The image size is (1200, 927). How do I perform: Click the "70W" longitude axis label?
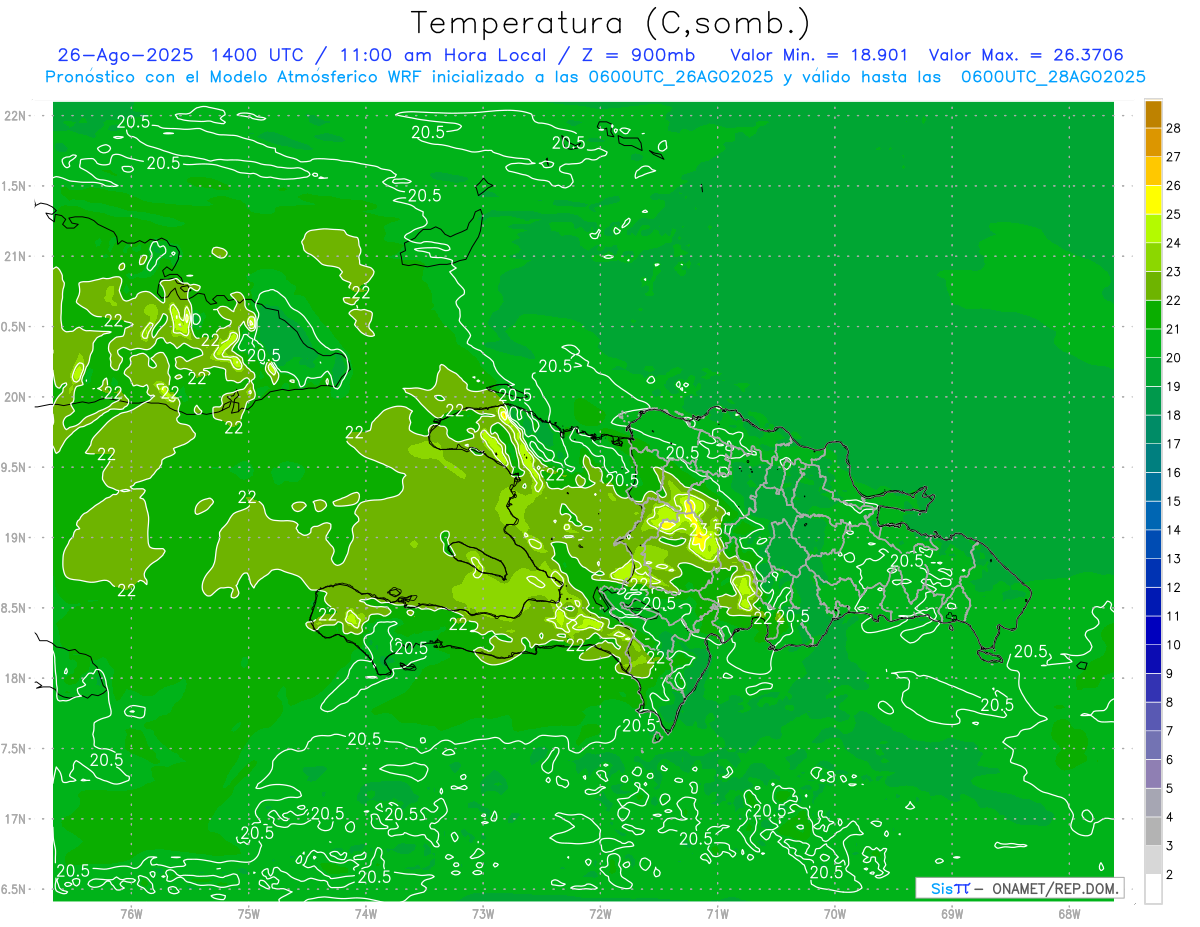[x=835, y=912]
